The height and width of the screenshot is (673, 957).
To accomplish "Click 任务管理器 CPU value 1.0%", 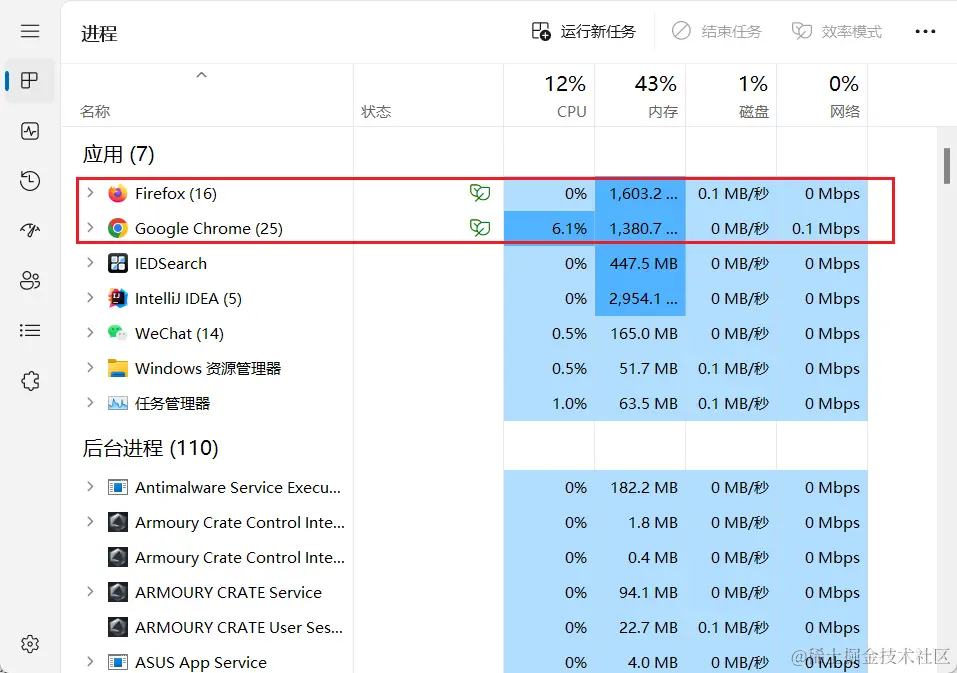I will pyautogui.click(x=569, y=404).
